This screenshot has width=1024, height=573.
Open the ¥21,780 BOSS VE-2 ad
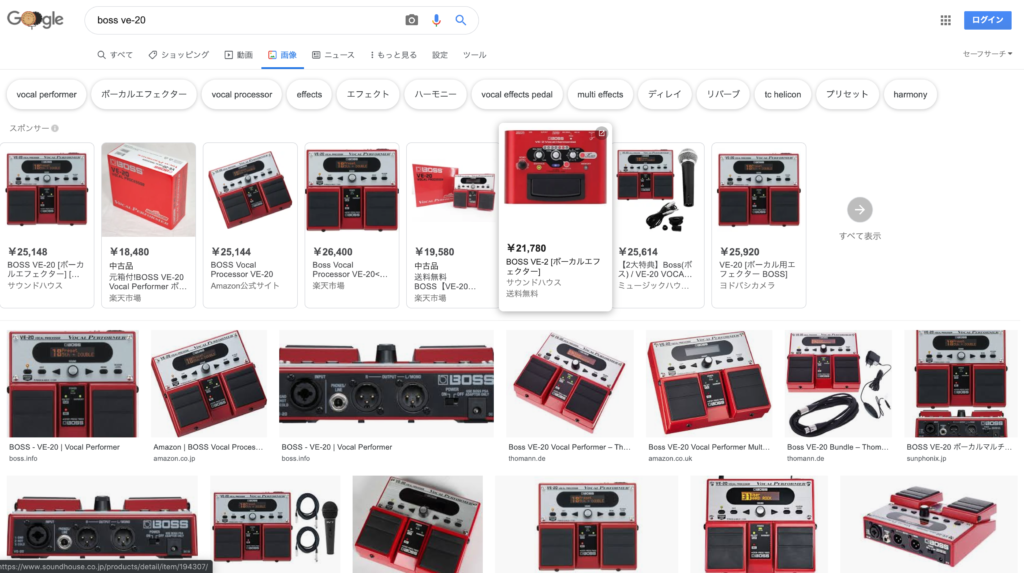(x=555, y=217)
